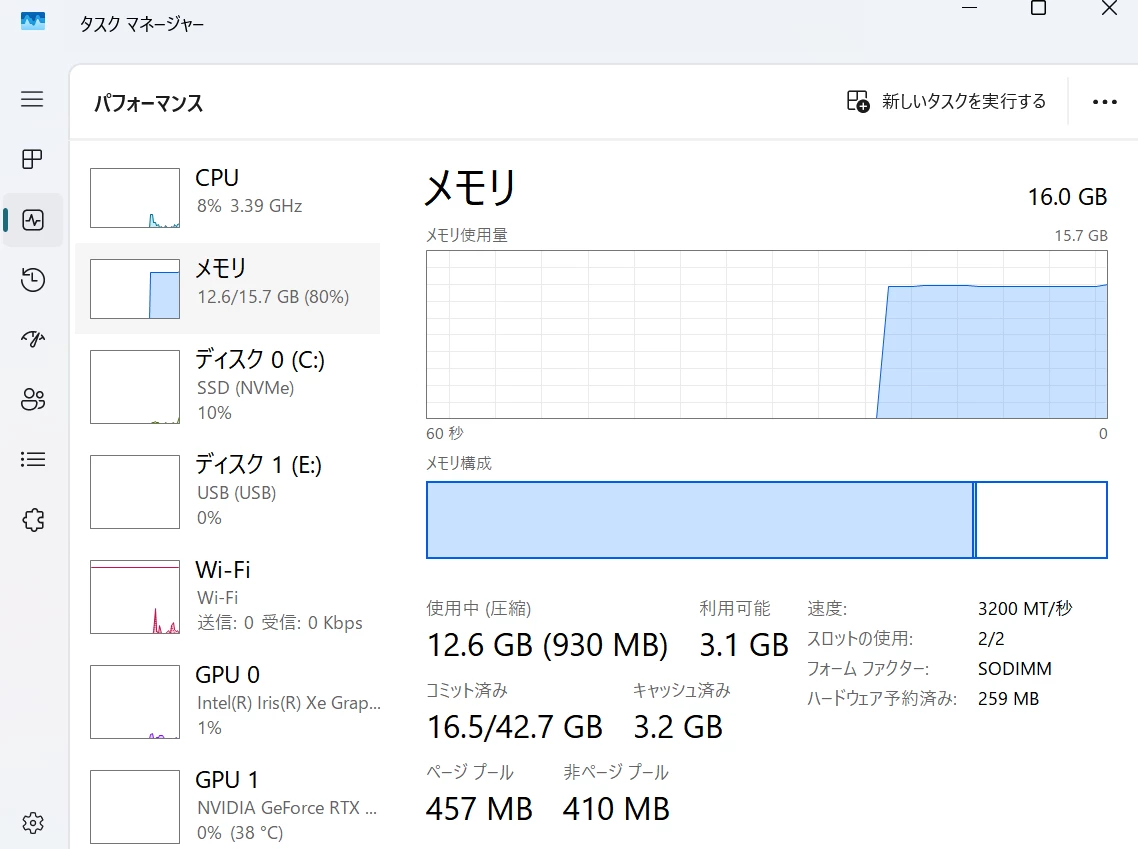Click the free portion of memory composition bar
Screen dimensions: 1138x849
coord(1041,520)
